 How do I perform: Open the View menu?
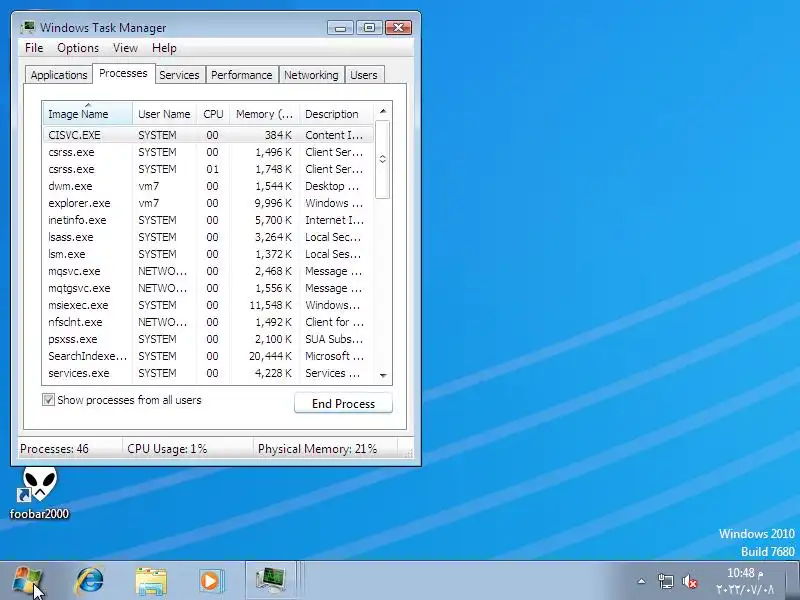[x=125, y=48]
